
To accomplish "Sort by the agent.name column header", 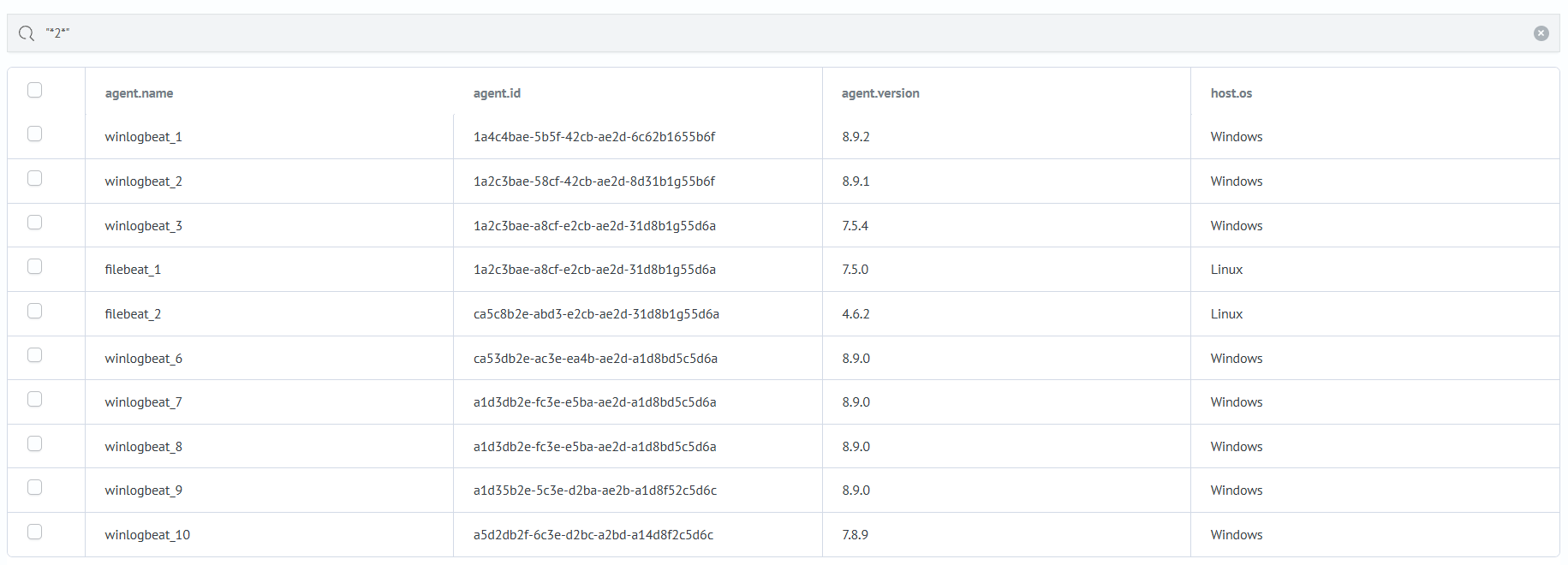I will [x=139, y=93].
